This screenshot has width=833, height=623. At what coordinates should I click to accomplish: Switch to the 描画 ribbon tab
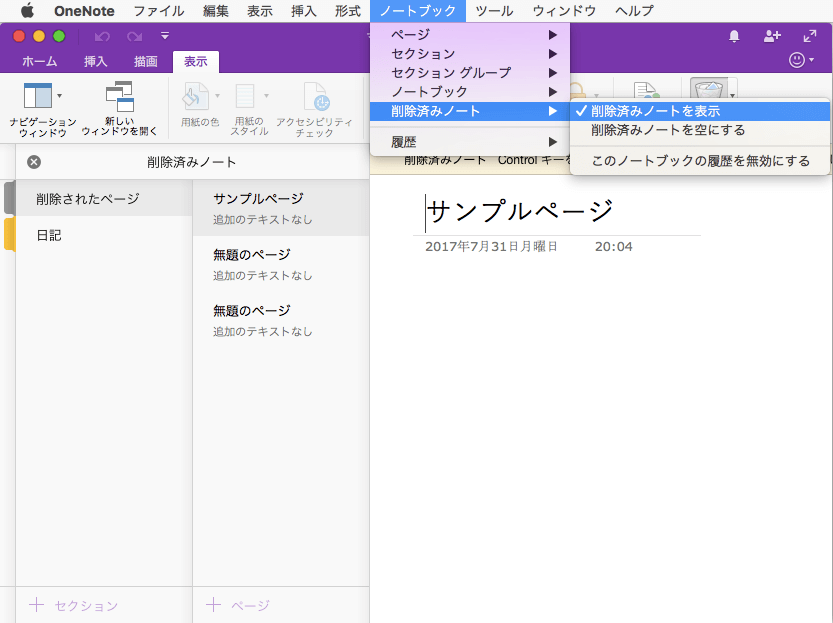coord(146,62)
